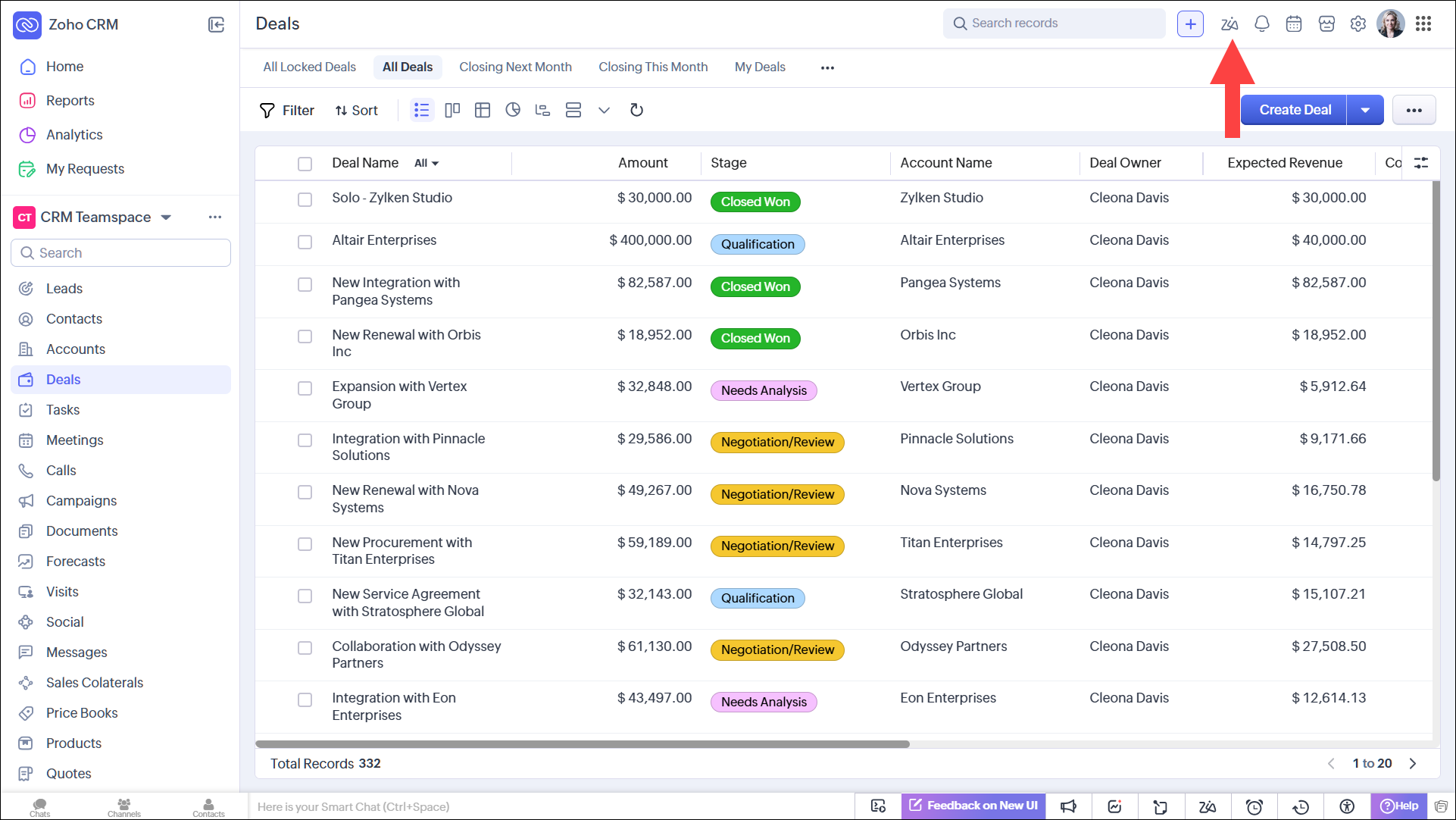Open the setup gear icon
The image size is (1456, 820).
[1358, 23]
